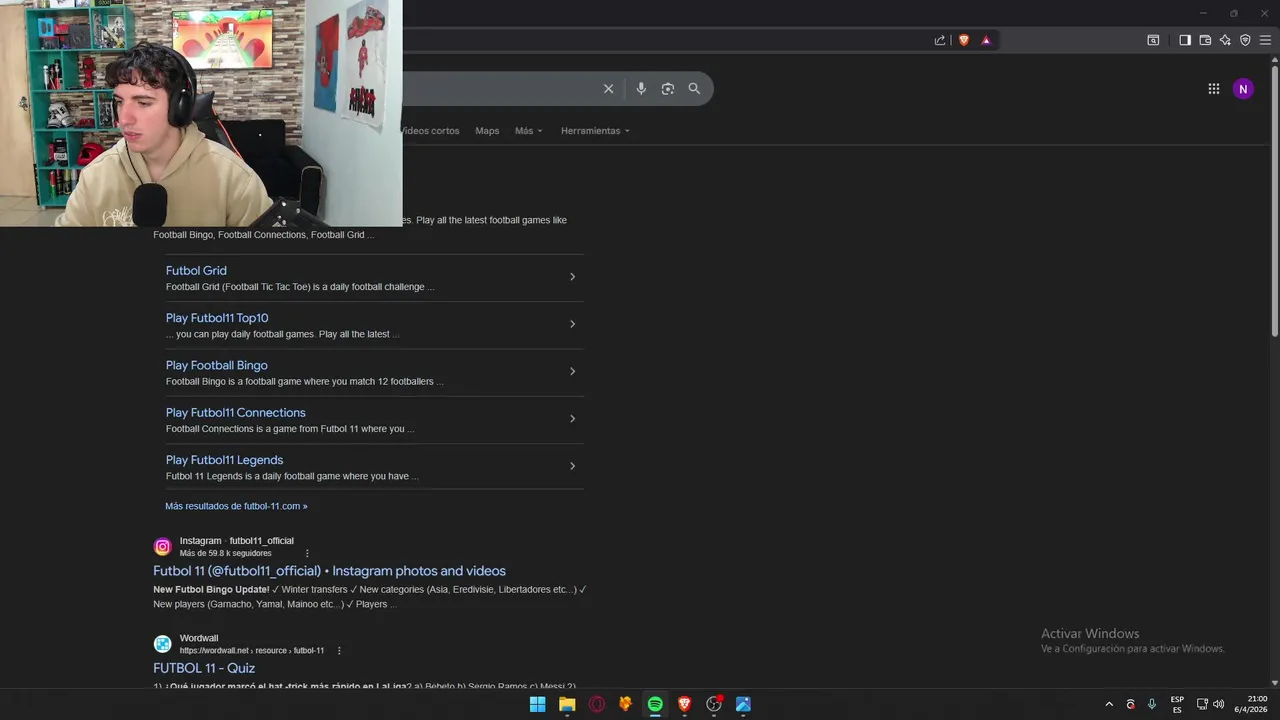Click the Wordwall result logo
1280x720 pixels.
point(162,644)
